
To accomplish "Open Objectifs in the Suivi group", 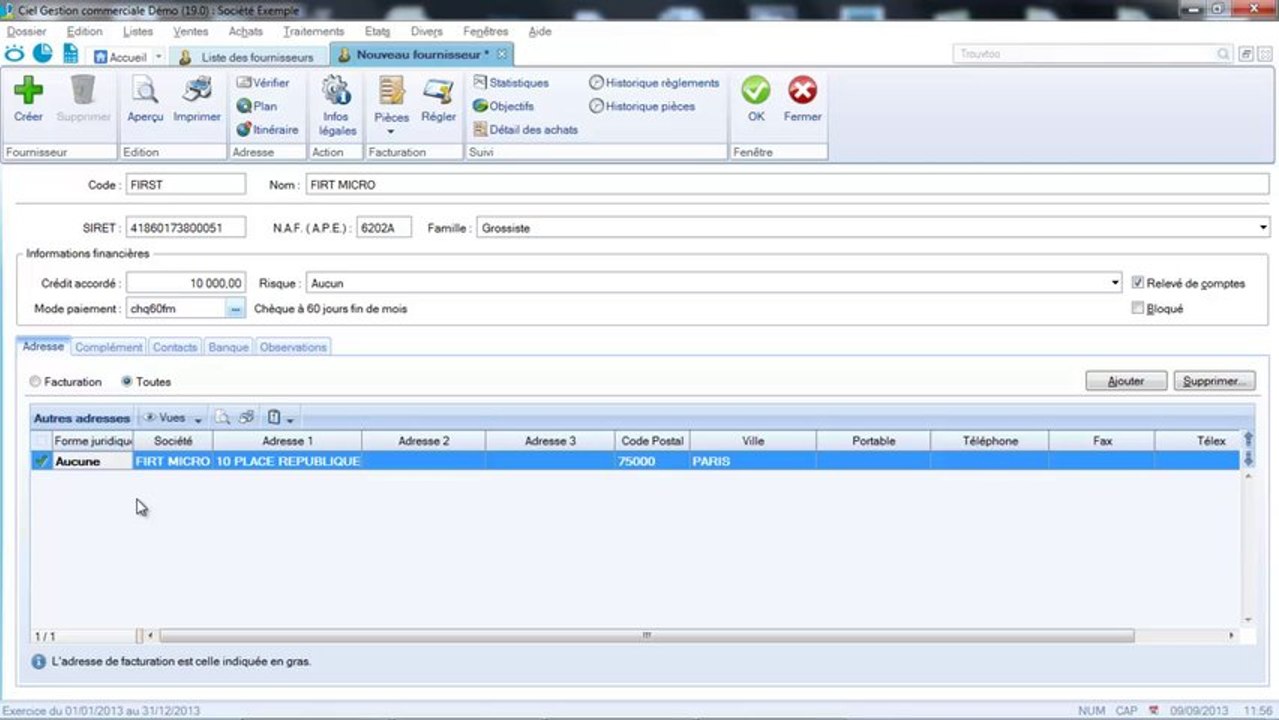I will 503,106.
